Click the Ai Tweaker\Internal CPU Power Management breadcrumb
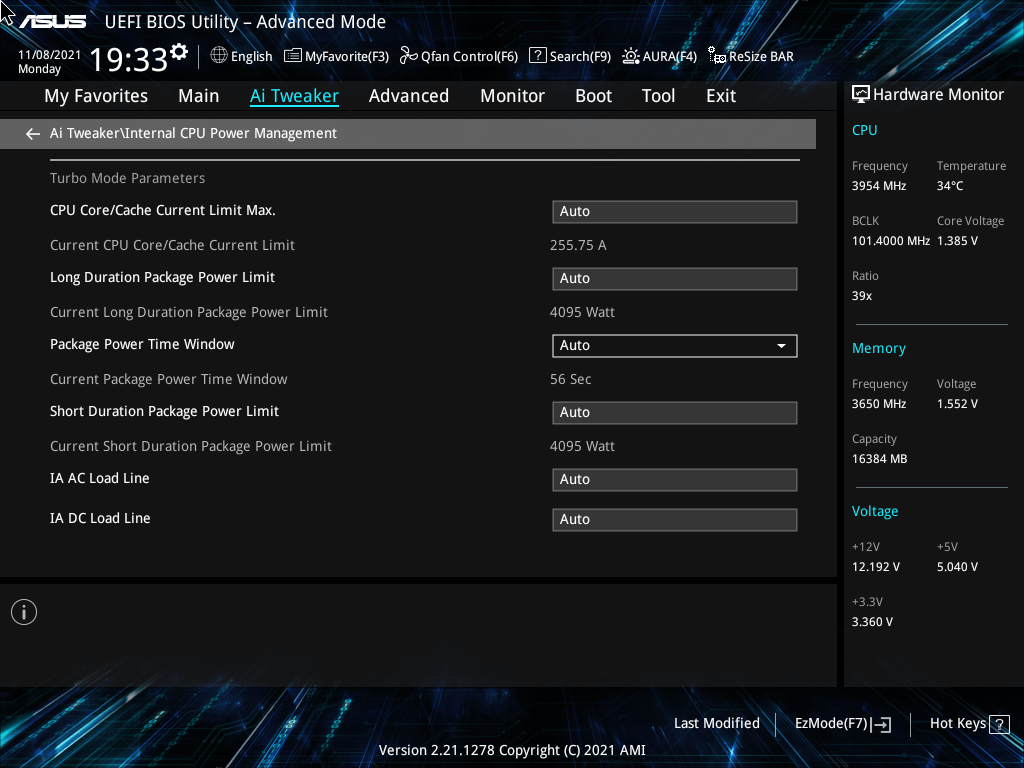 (x=193, y=133)
